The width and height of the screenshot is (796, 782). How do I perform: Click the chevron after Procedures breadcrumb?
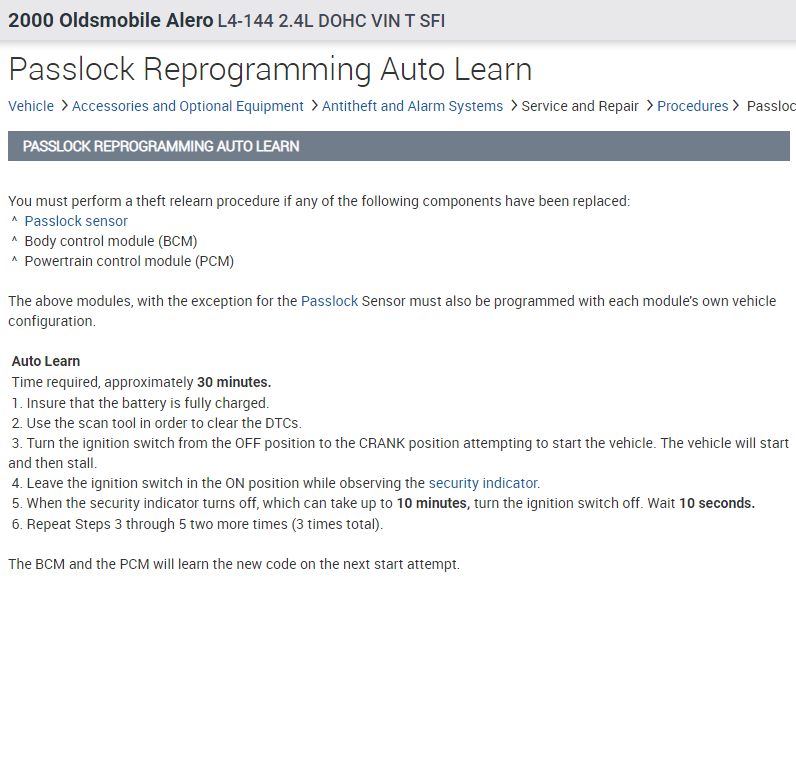[735, 106]
